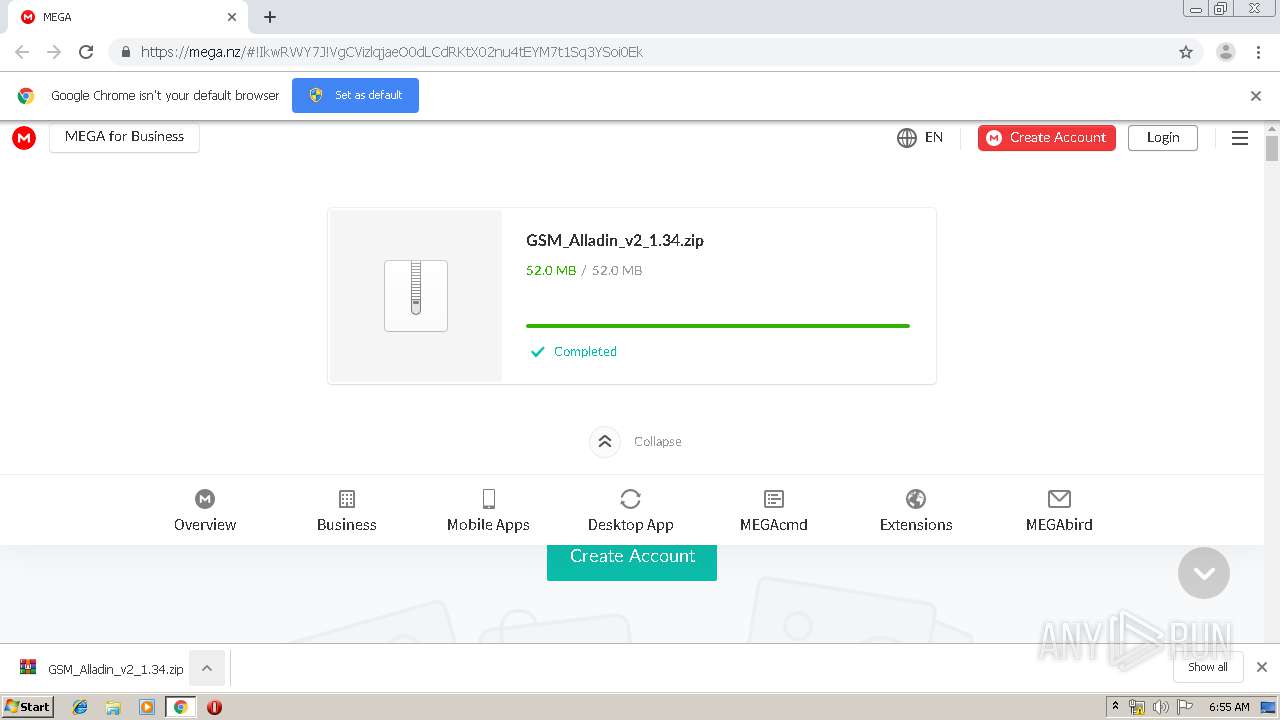Open Internet Explorer from taskbar
This screenshot has width=1280, height=720.
pos(80,707)
